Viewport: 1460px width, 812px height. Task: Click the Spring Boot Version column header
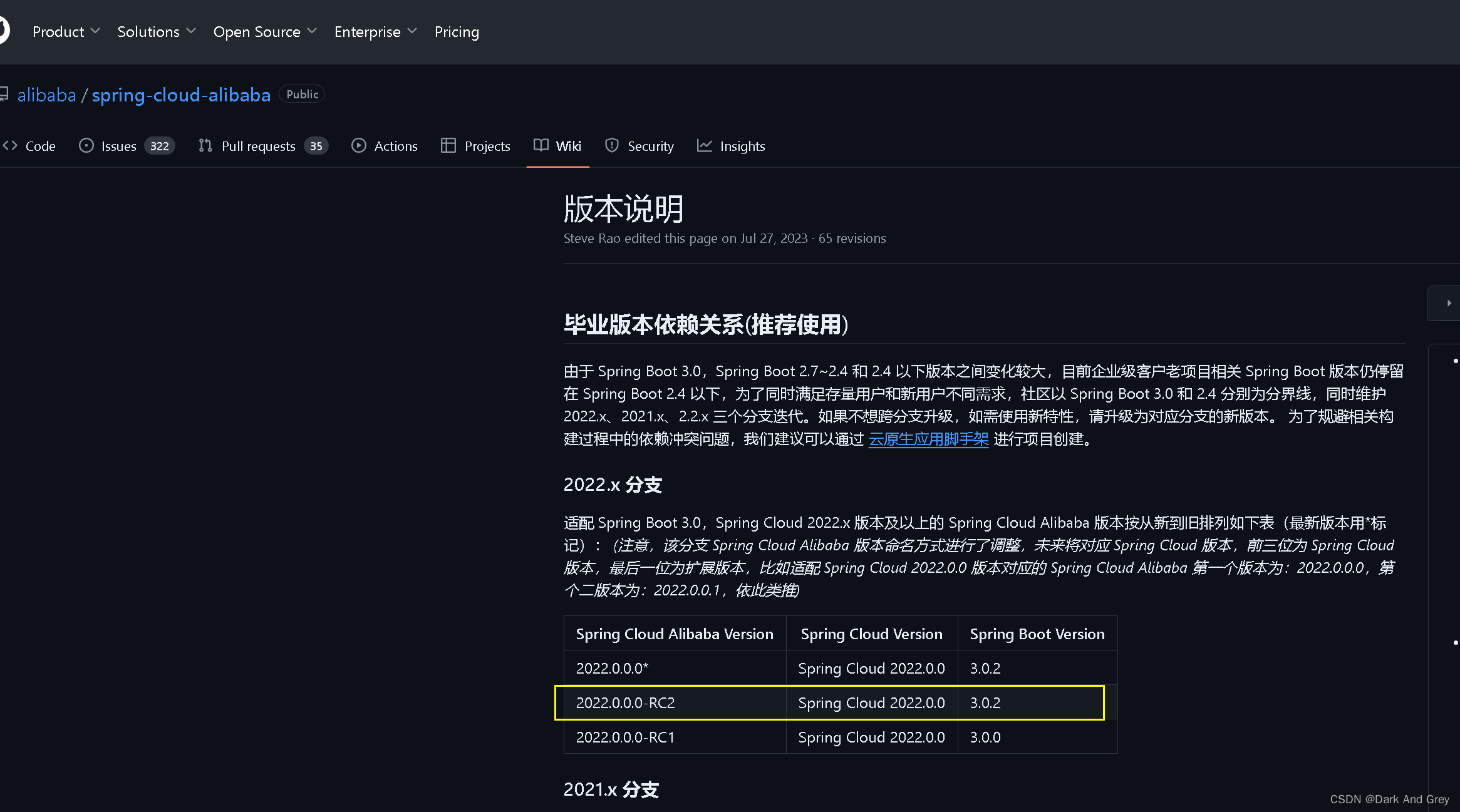(1037, 634)
